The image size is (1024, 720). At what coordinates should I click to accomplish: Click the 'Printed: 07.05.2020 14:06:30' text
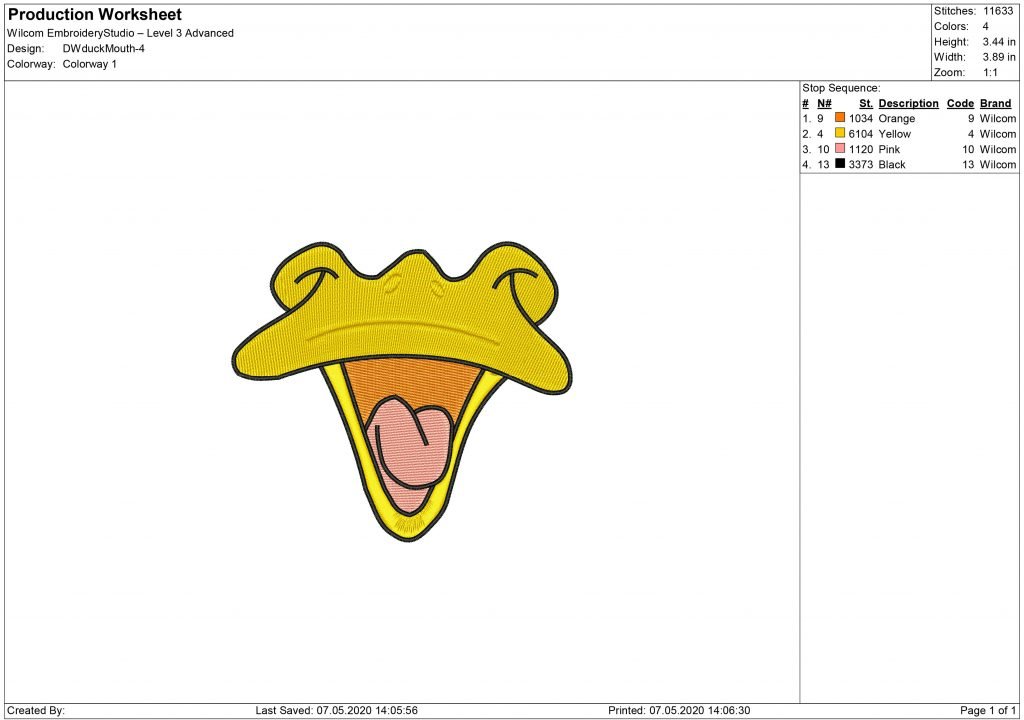coord(679,710)
